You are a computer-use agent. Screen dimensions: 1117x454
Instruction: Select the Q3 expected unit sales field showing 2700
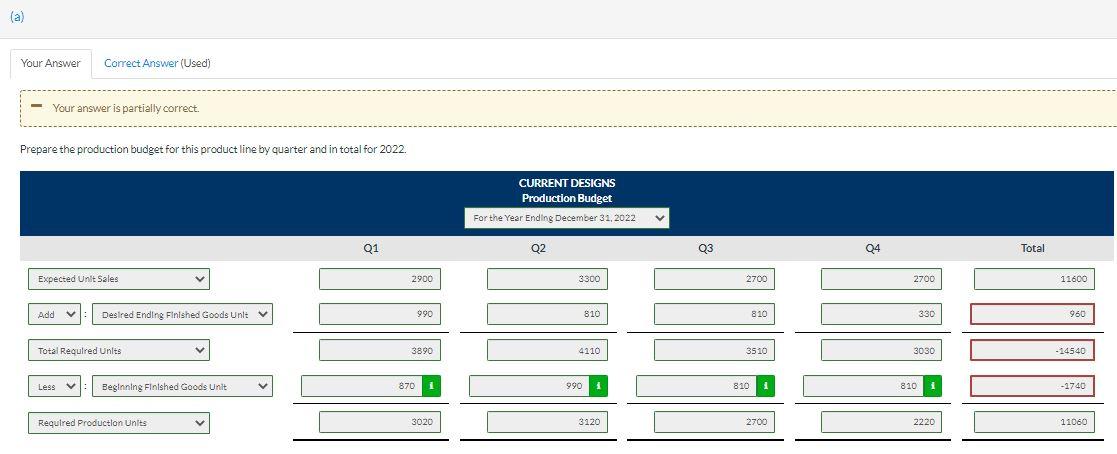coord(715,279)
